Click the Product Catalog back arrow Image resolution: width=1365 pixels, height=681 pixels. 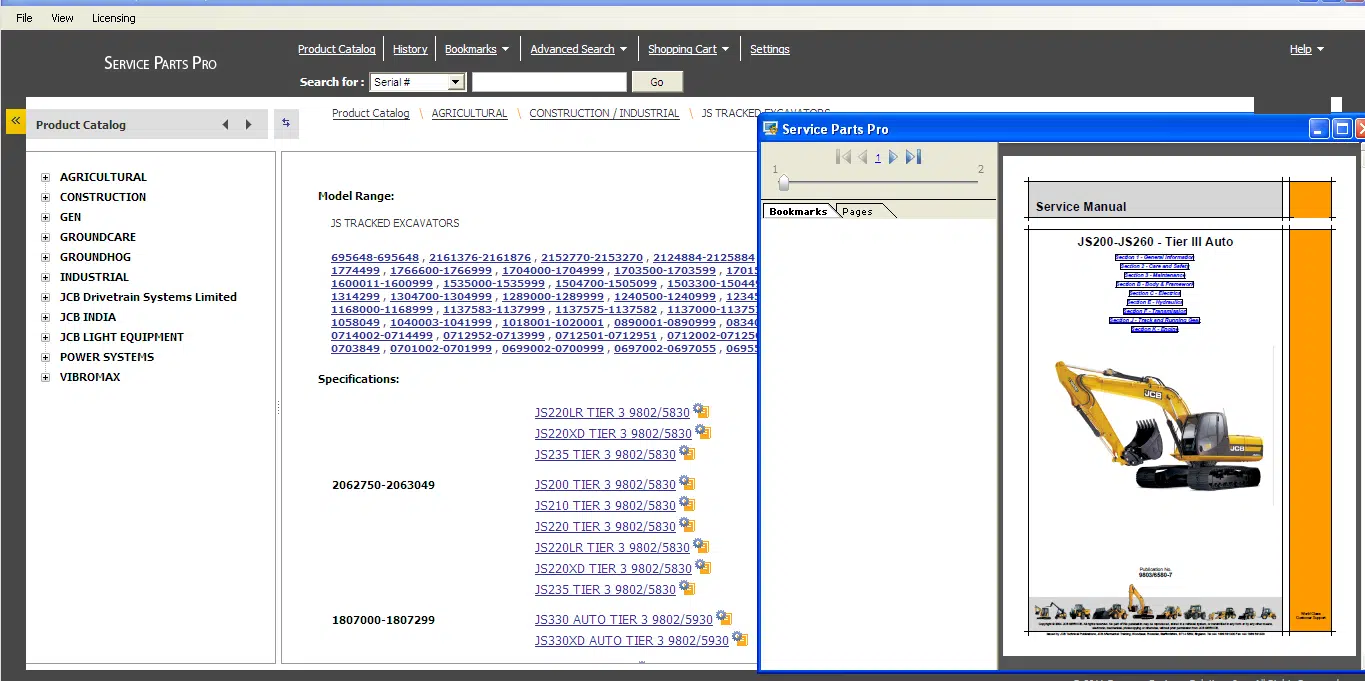pos(225,125)
